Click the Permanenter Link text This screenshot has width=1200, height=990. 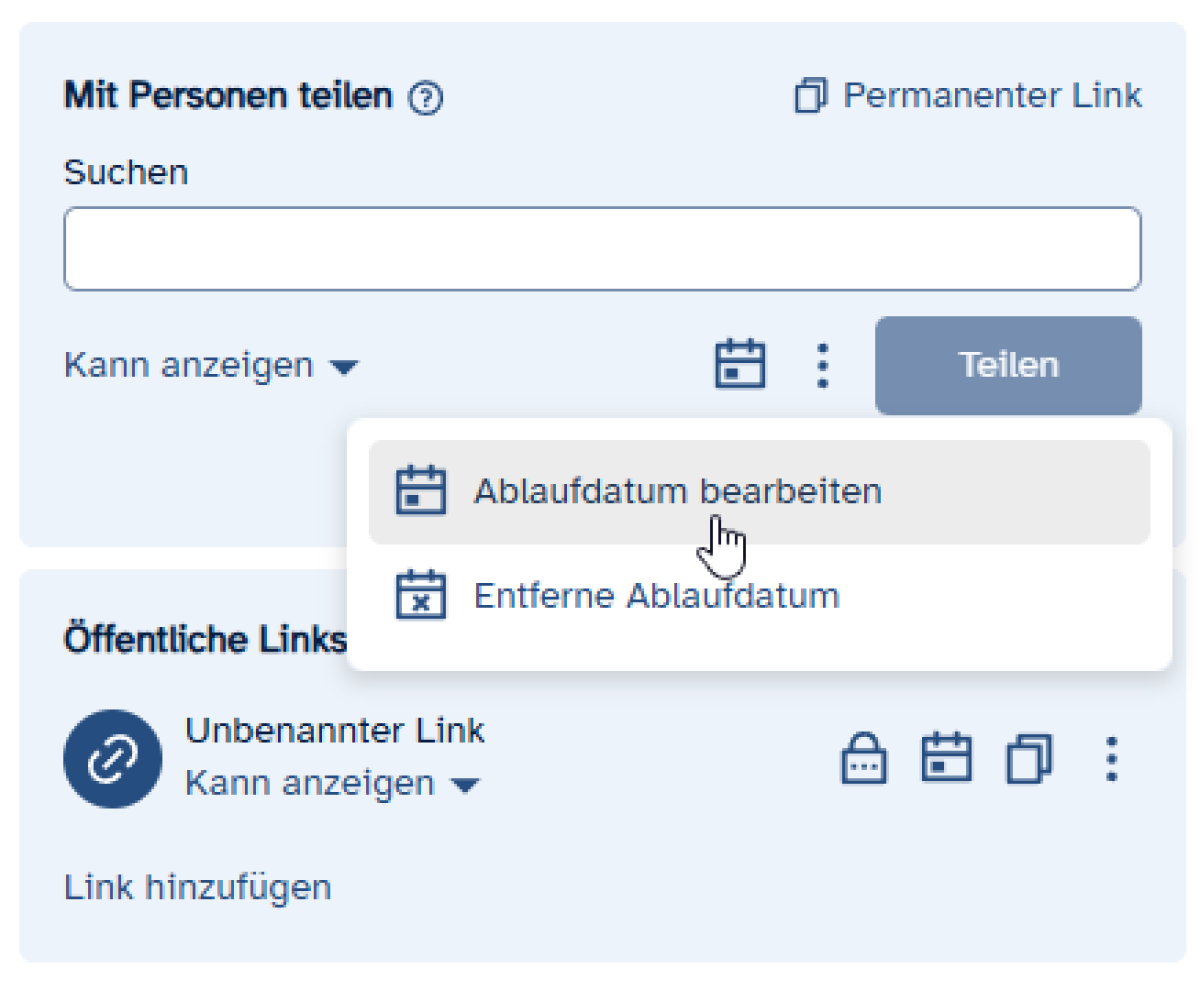(x=992, y=96)
